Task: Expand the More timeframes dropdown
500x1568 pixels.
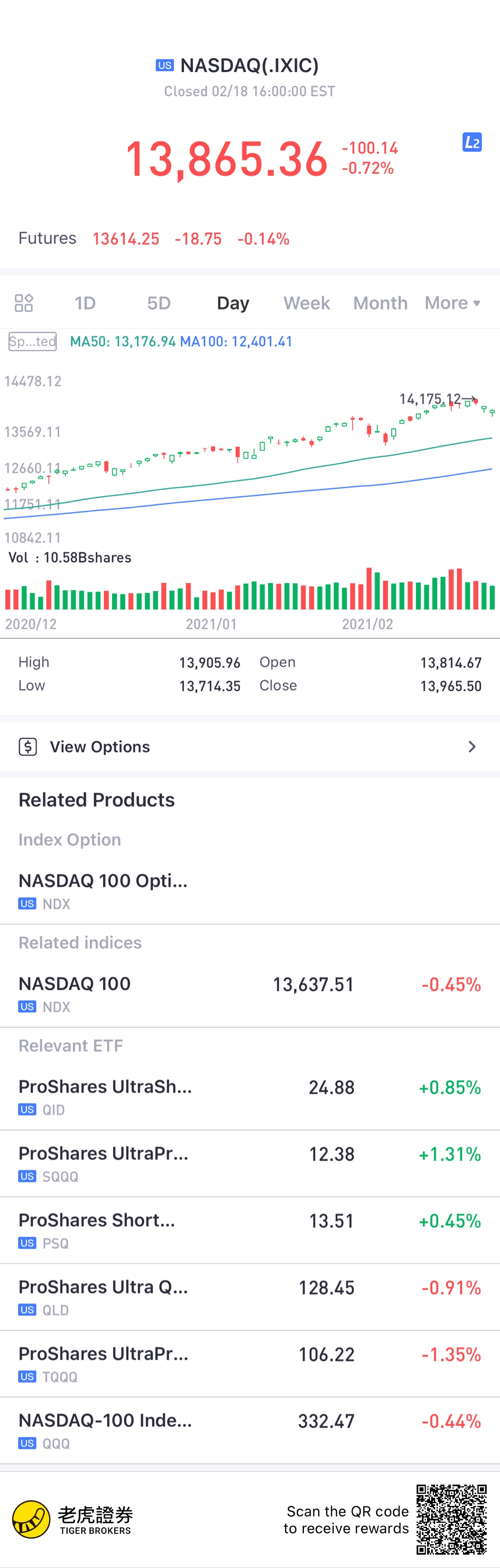Action: point(452,303)
